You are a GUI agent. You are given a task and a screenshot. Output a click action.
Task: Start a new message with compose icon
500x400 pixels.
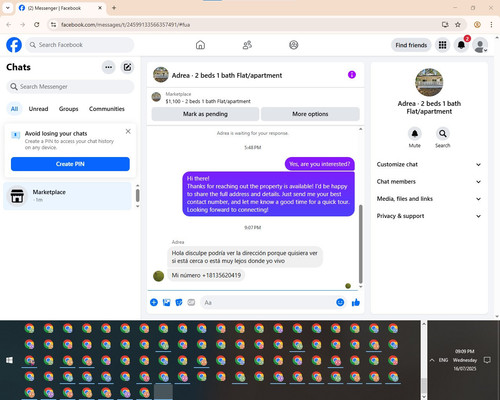[127, 67]
